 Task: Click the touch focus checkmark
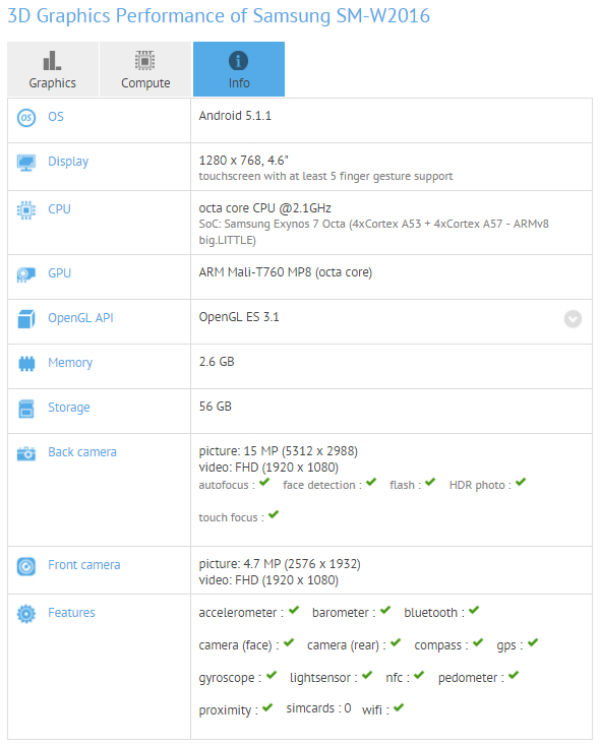point(273,515)
